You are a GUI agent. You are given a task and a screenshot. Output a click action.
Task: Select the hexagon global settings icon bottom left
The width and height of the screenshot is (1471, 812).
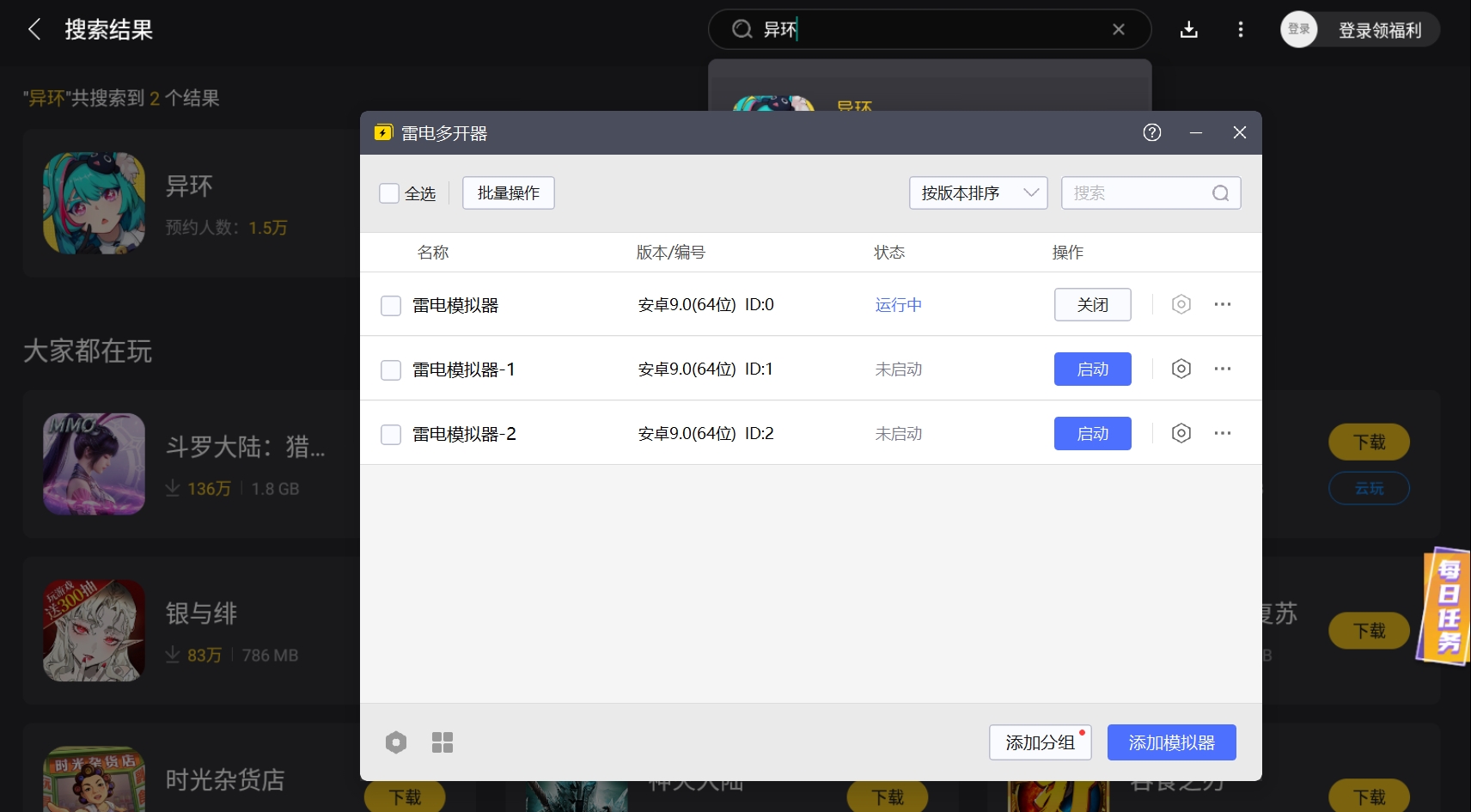tap(396, 742)
